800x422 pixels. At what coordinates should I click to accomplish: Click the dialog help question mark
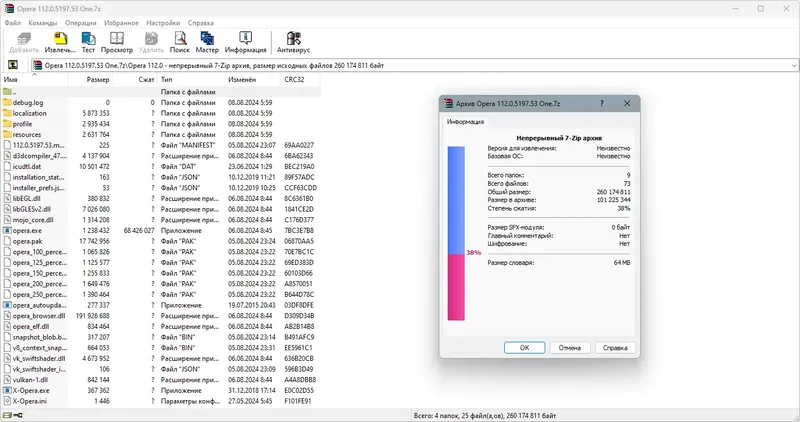pyautogui.click(x=602, y=103)
